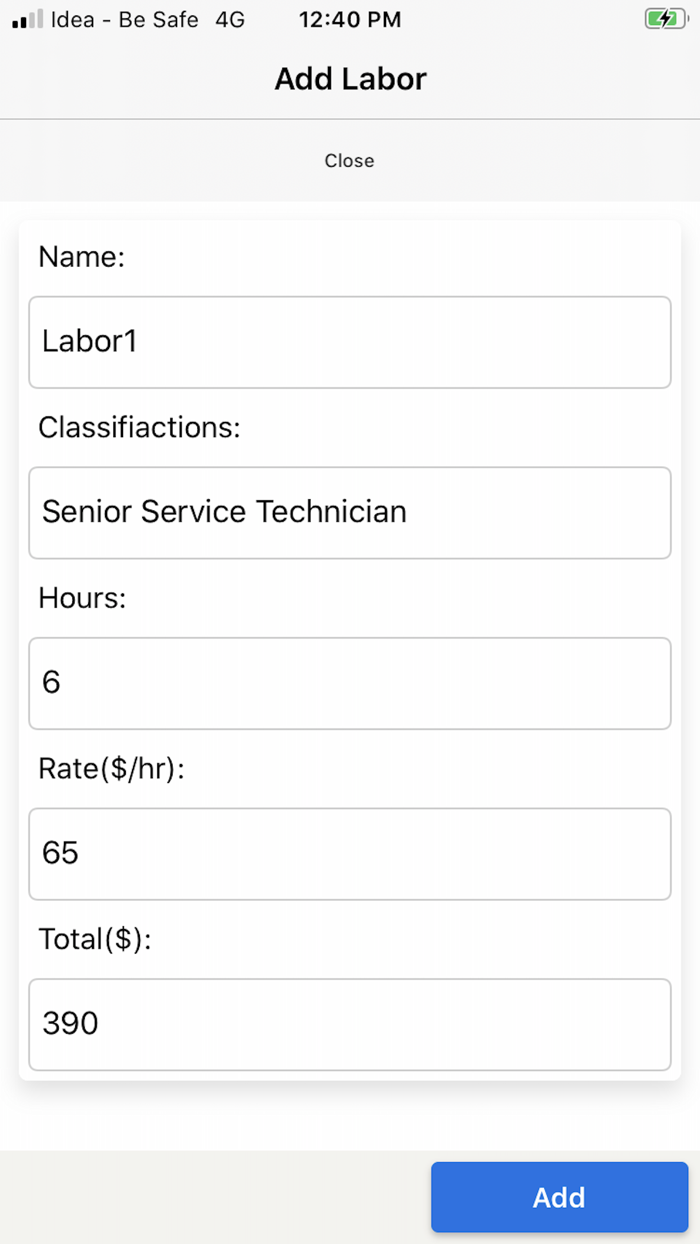Screen dimensions: 700x1244
Task: Tap the Classifications input field
Action: point(349,513)
